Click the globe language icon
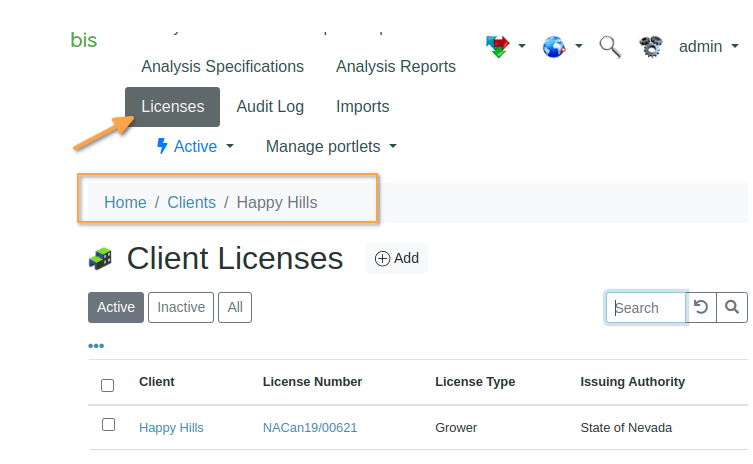The height and width of the screenshot is (464, 753). click(555, 46)
